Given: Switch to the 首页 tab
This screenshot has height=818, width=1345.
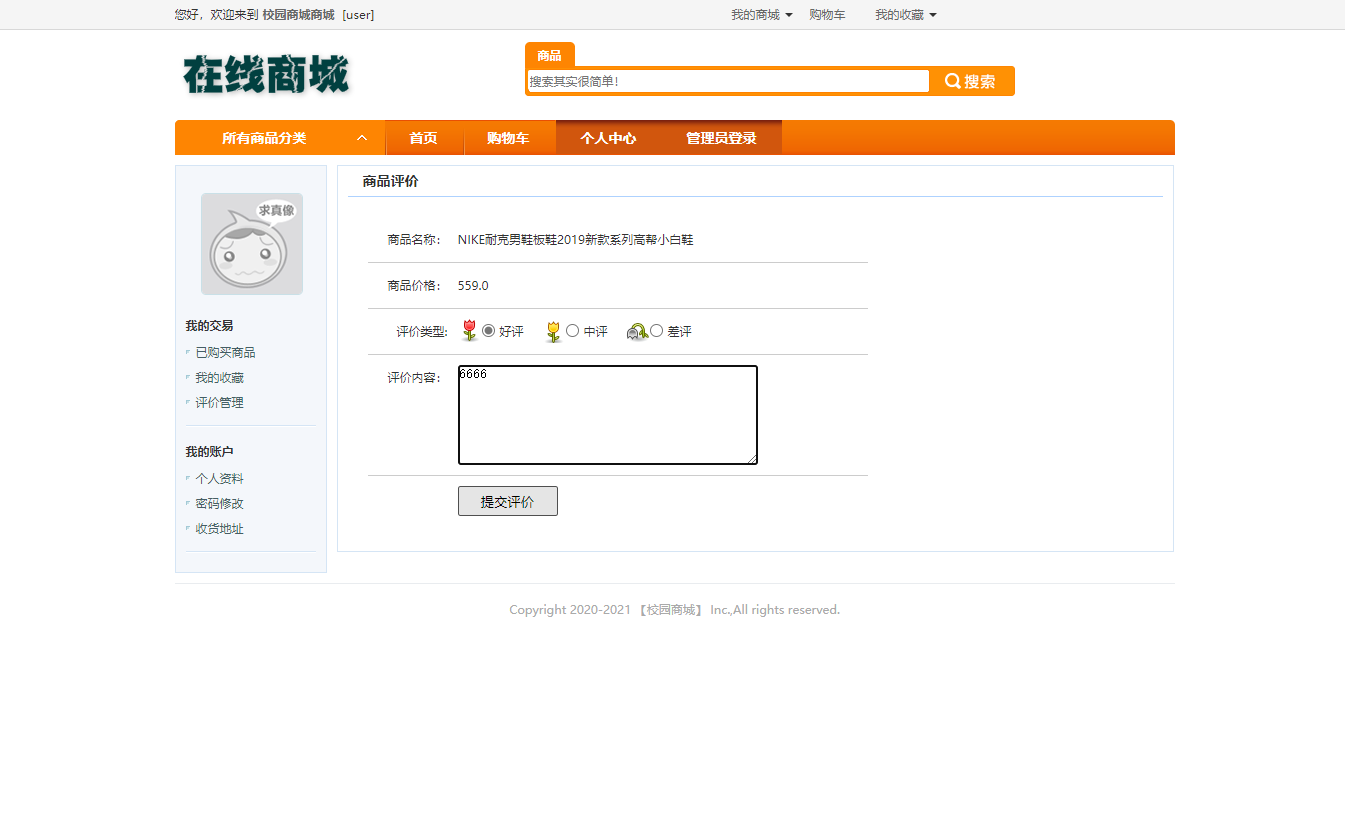Looking at the screenshot, I should 424,137.
